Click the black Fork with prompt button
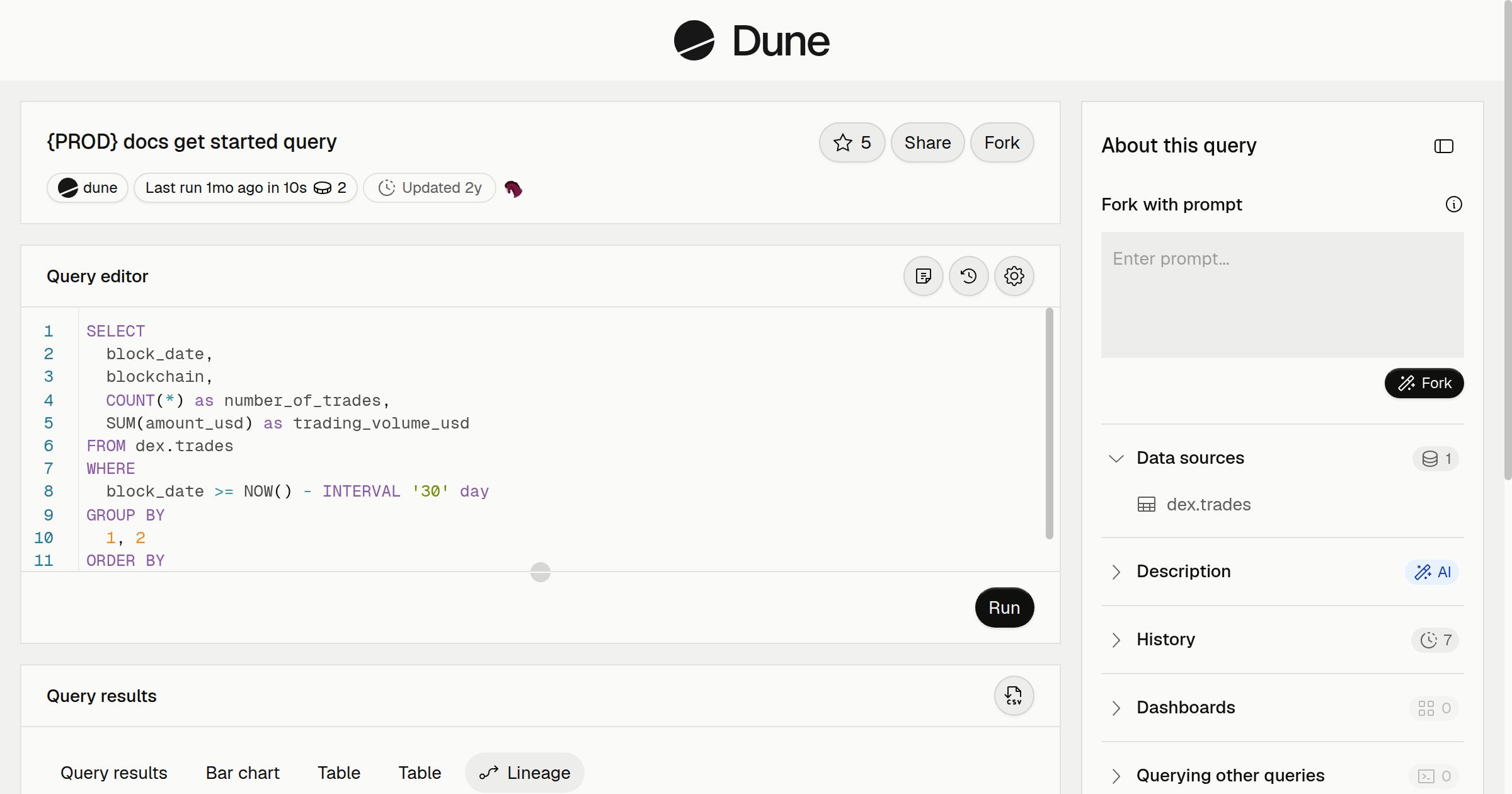This screenshot has width=1512, height=794. point(1424,383)
